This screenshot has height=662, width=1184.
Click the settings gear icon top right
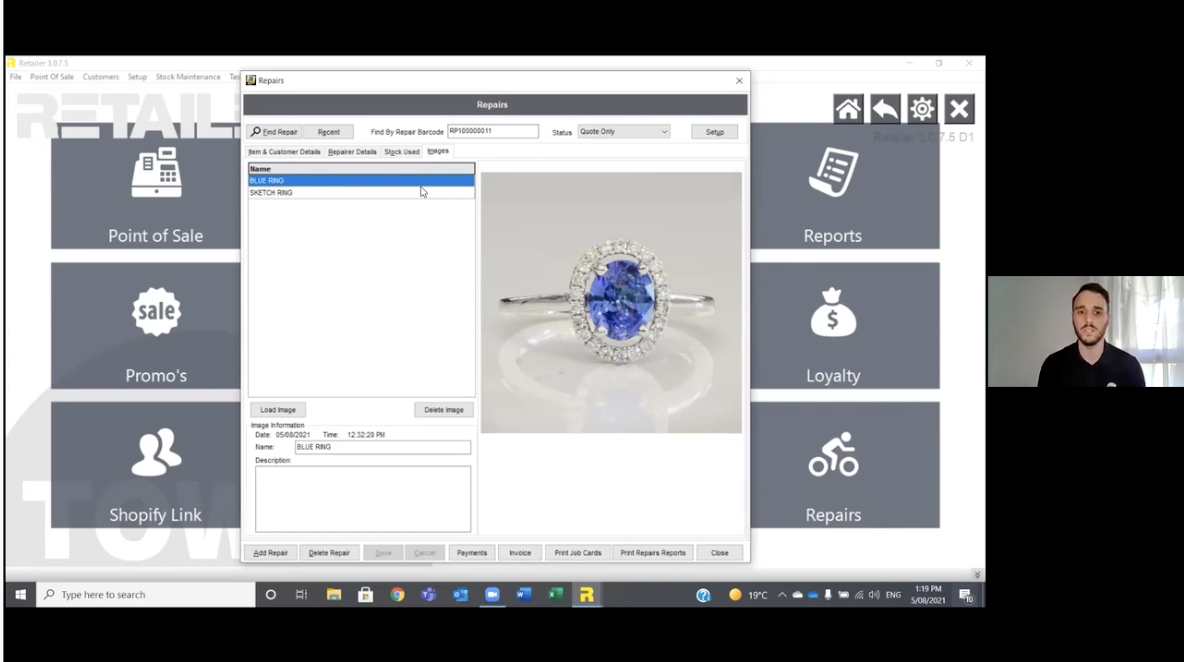point(921,108)
